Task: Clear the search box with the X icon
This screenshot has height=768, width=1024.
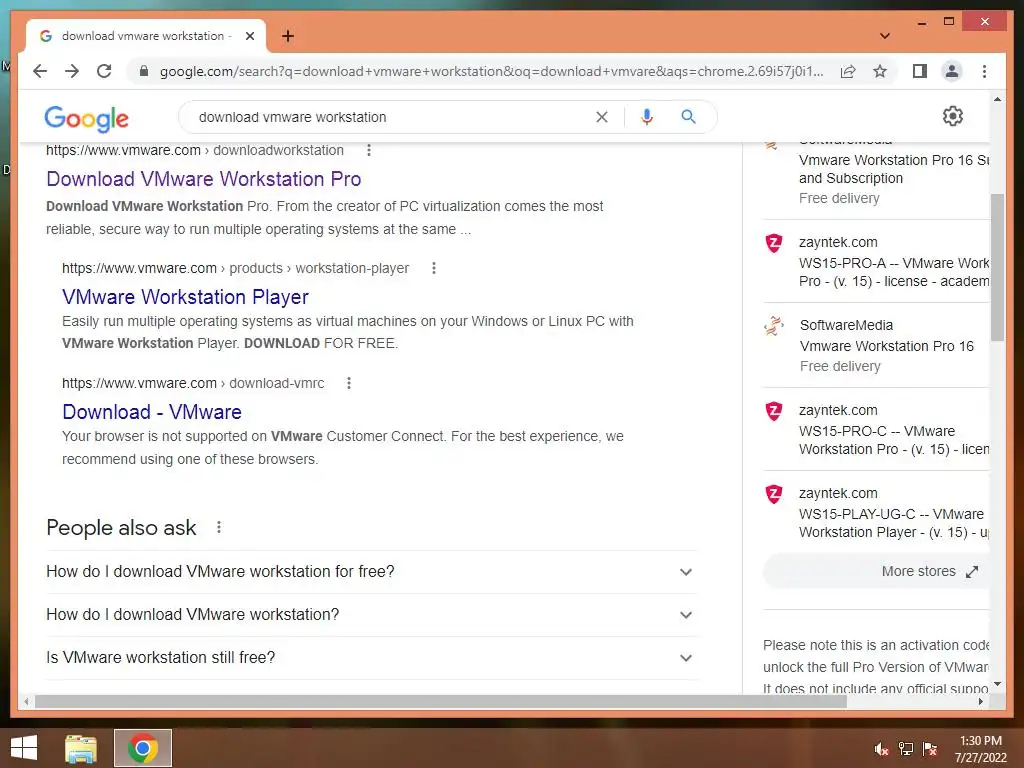Action: (601, 117)
